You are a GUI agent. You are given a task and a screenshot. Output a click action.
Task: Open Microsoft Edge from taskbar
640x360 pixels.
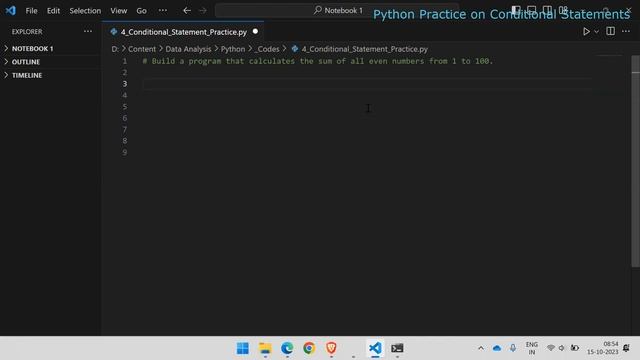[x=287, y=348]
